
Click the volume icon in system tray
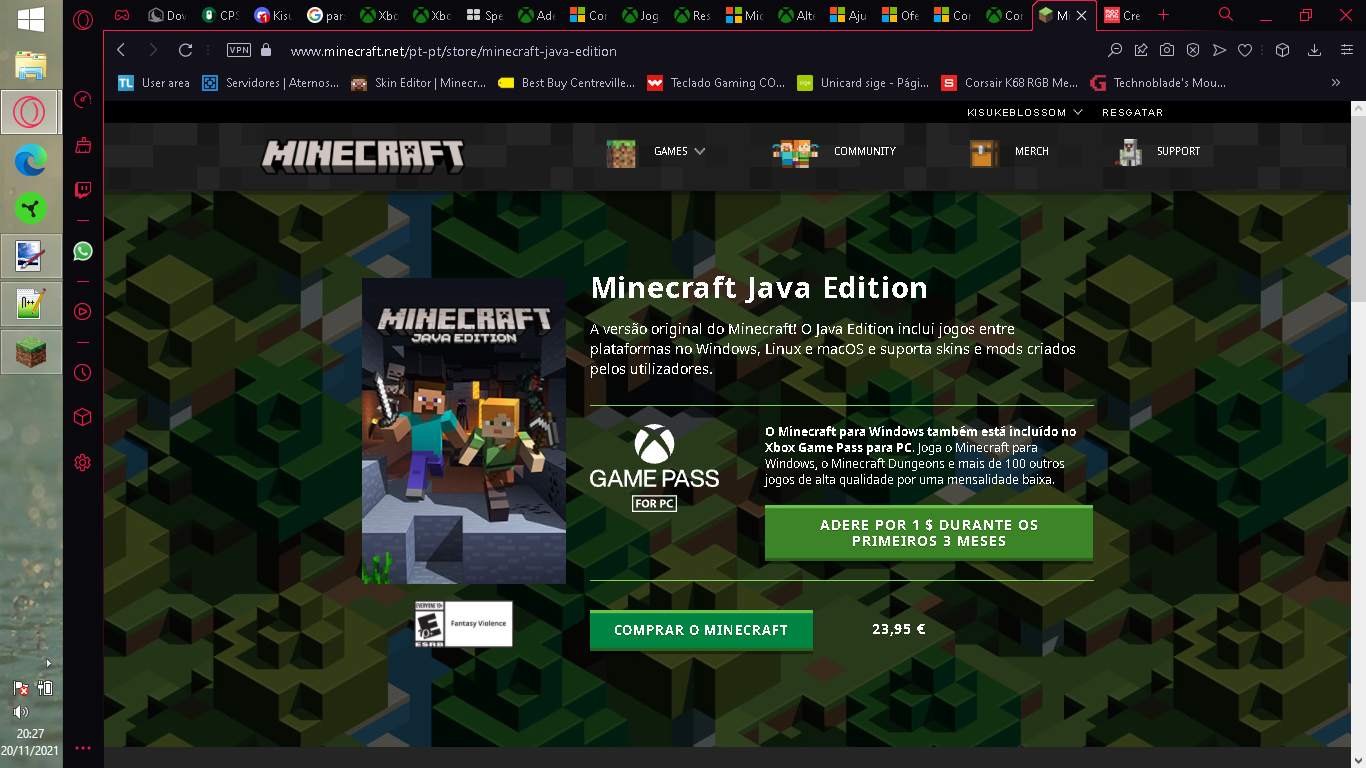point(20,712)
